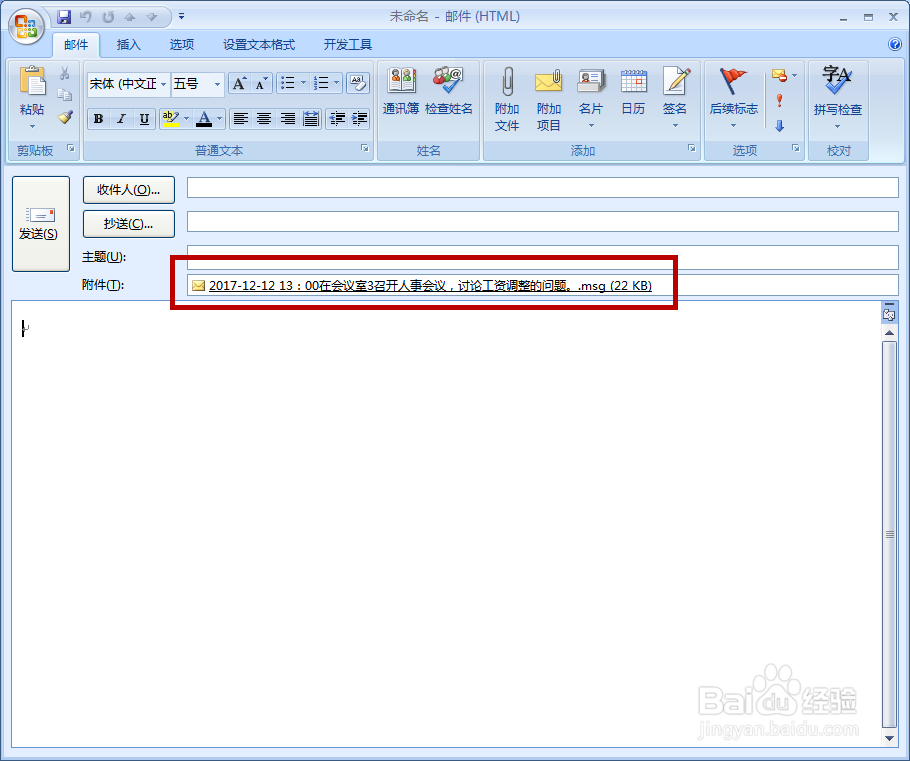Click in the message body area

446,524
